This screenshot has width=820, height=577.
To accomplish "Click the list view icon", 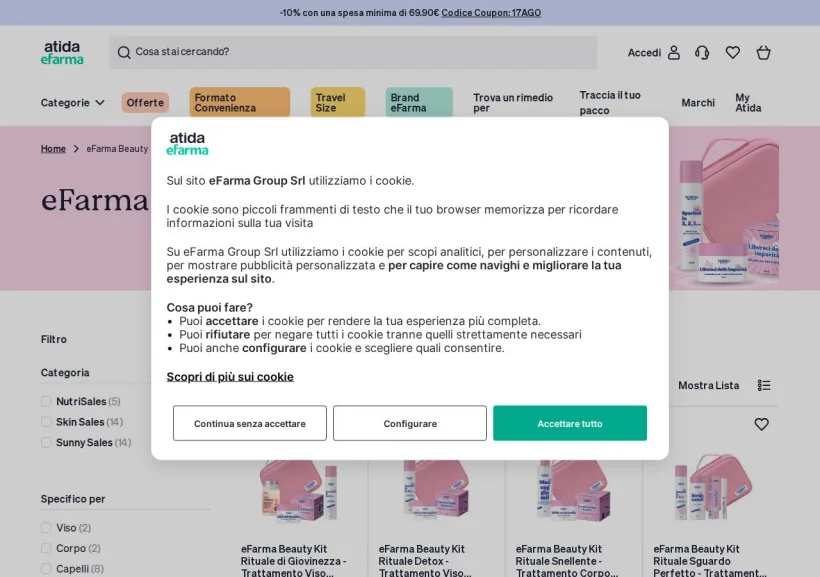I will (764, 386).
